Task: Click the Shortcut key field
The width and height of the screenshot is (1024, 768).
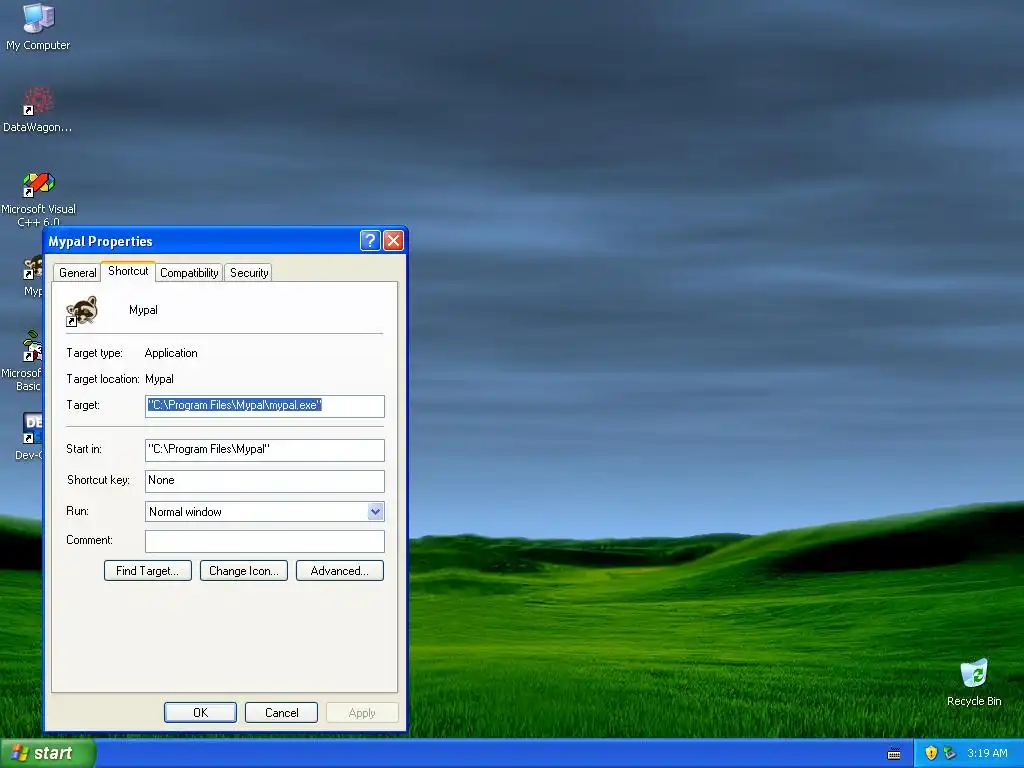Action: pyautogui.click(x=264, y=481)
